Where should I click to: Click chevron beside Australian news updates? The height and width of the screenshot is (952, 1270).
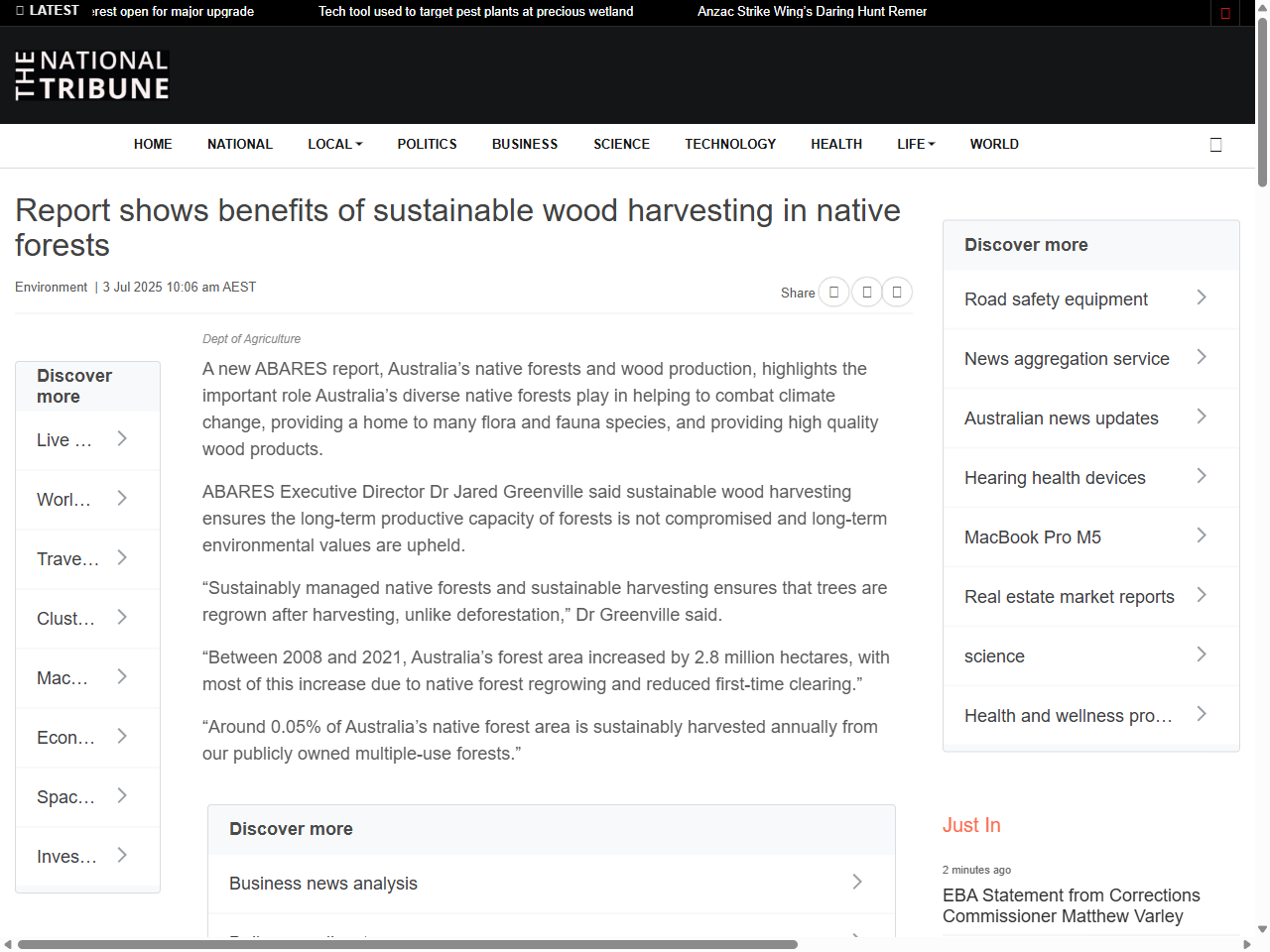(1202, 416)
